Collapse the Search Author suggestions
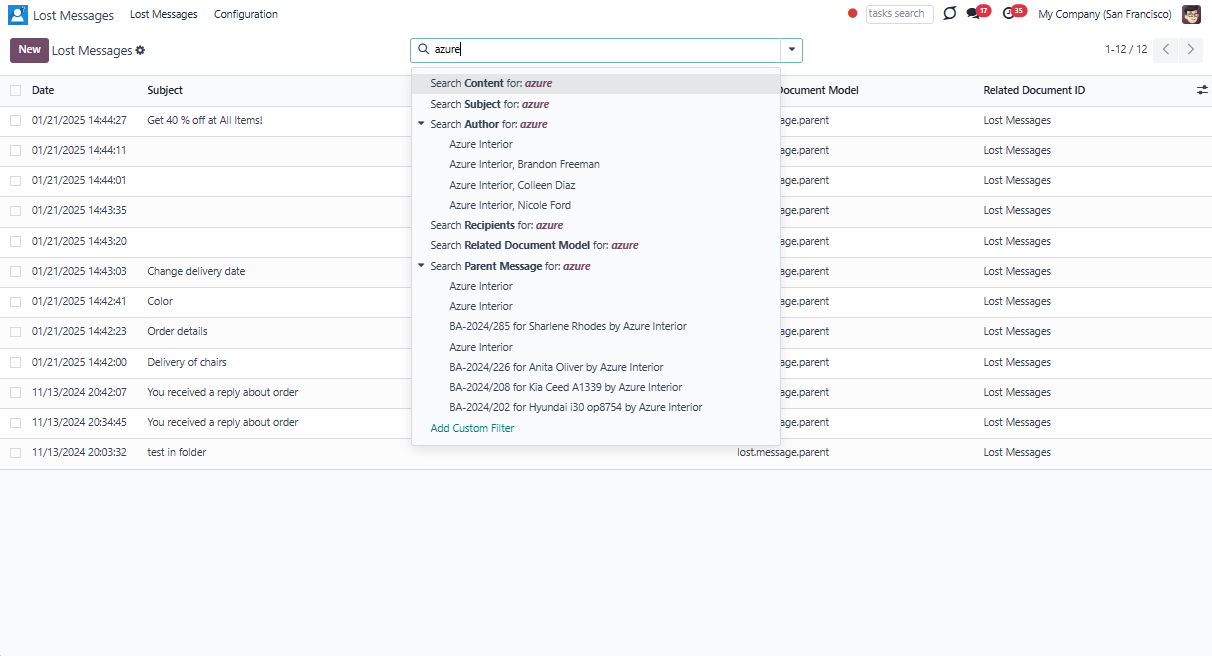The image size is (1212, 656). click(x=421, y=124)
